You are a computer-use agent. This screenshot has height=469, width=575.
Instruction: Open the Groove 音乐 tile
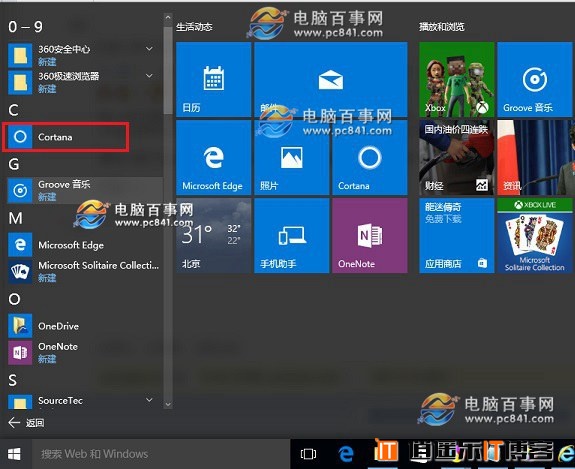point(535,80)
